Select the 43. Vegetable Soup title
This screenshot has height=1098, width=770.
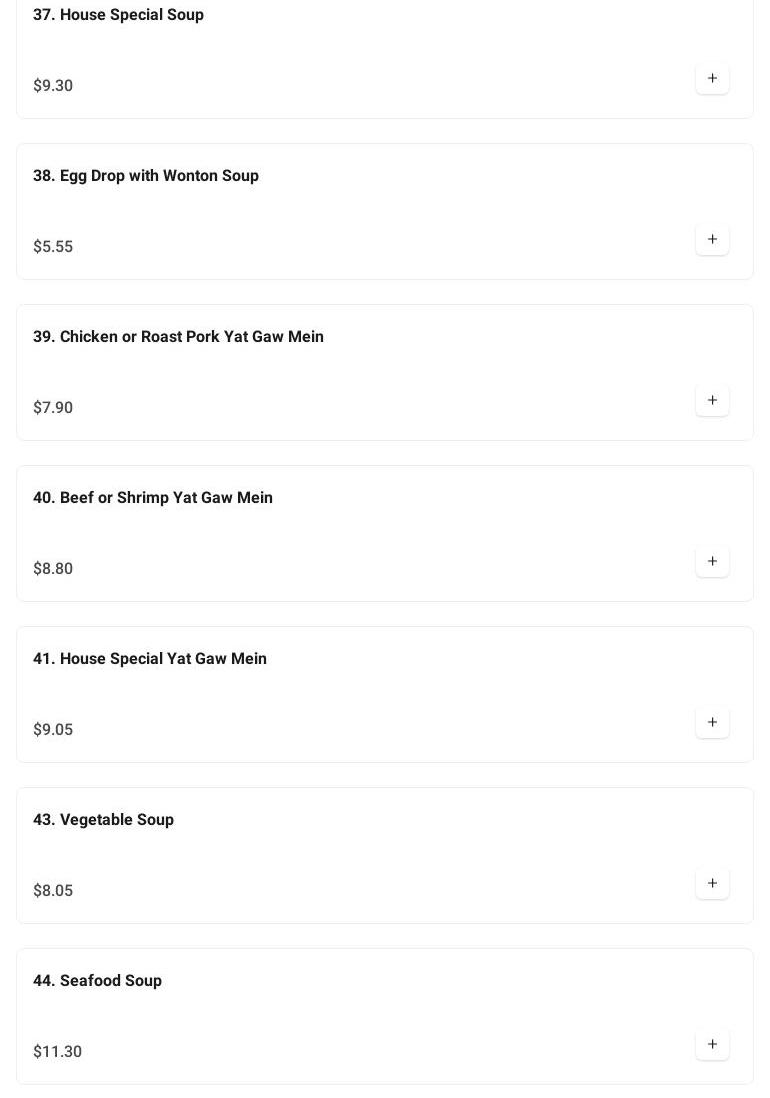coord(104,820)
